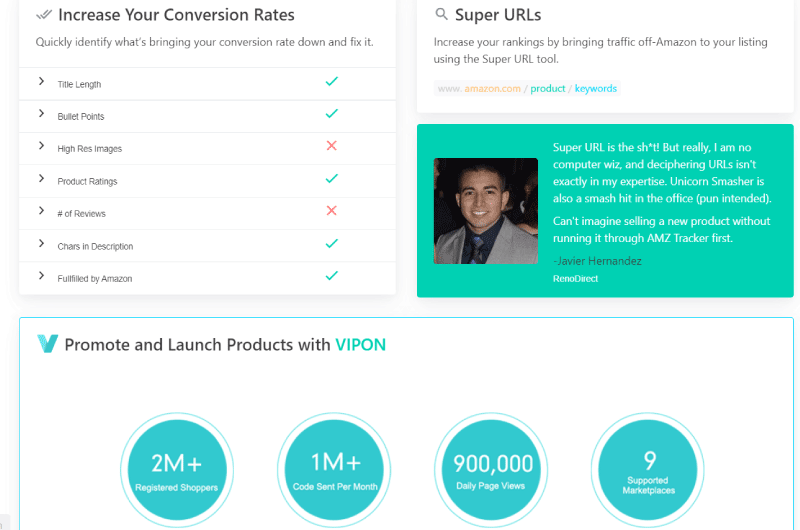Screen dimensions: 800x530
Task: Click Javier Hernandez's testimonial photo
Action: 486,211
